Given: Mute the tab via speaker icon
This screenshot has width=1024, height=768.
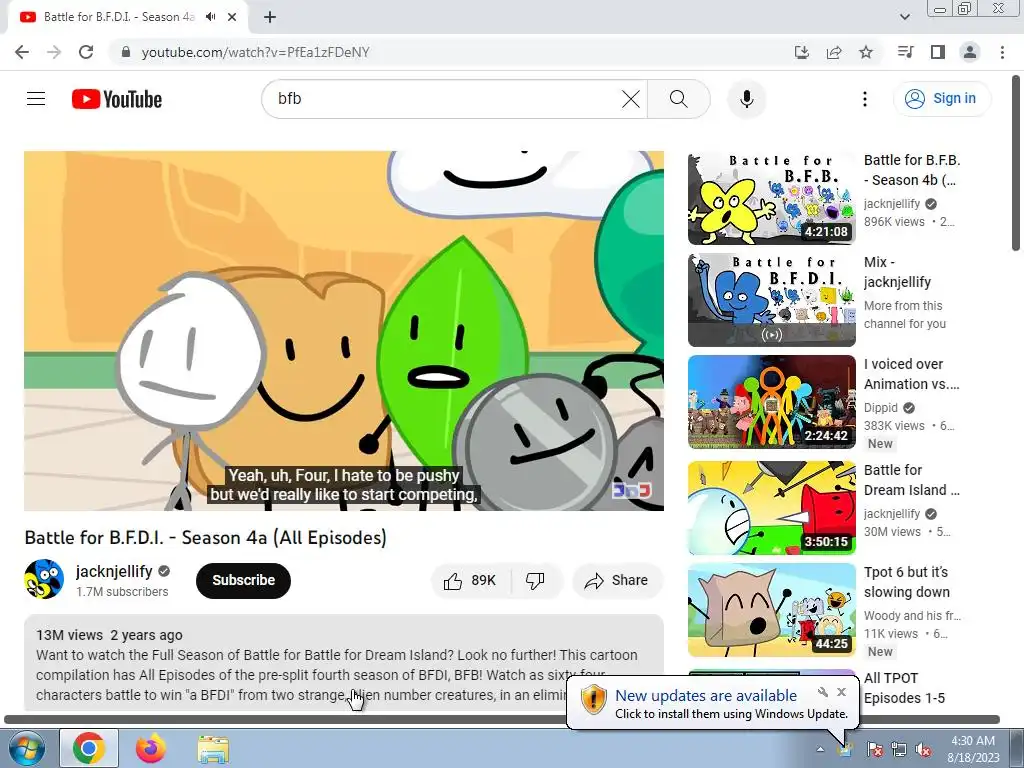Looking at the screenshot, I should coord(210,17).
